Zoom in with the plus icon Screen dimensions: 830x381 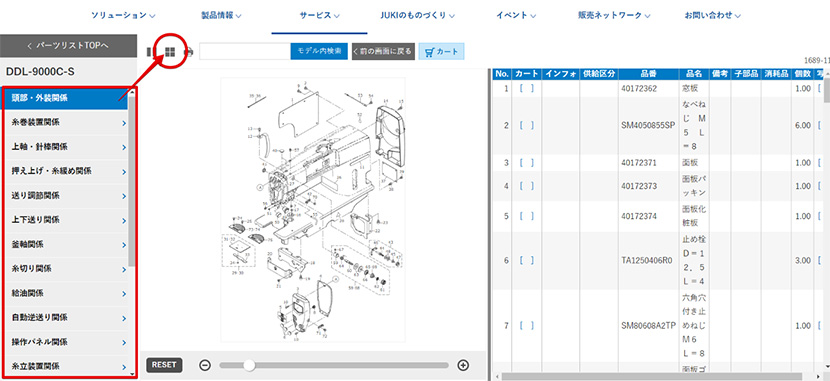tap(463, 365)
